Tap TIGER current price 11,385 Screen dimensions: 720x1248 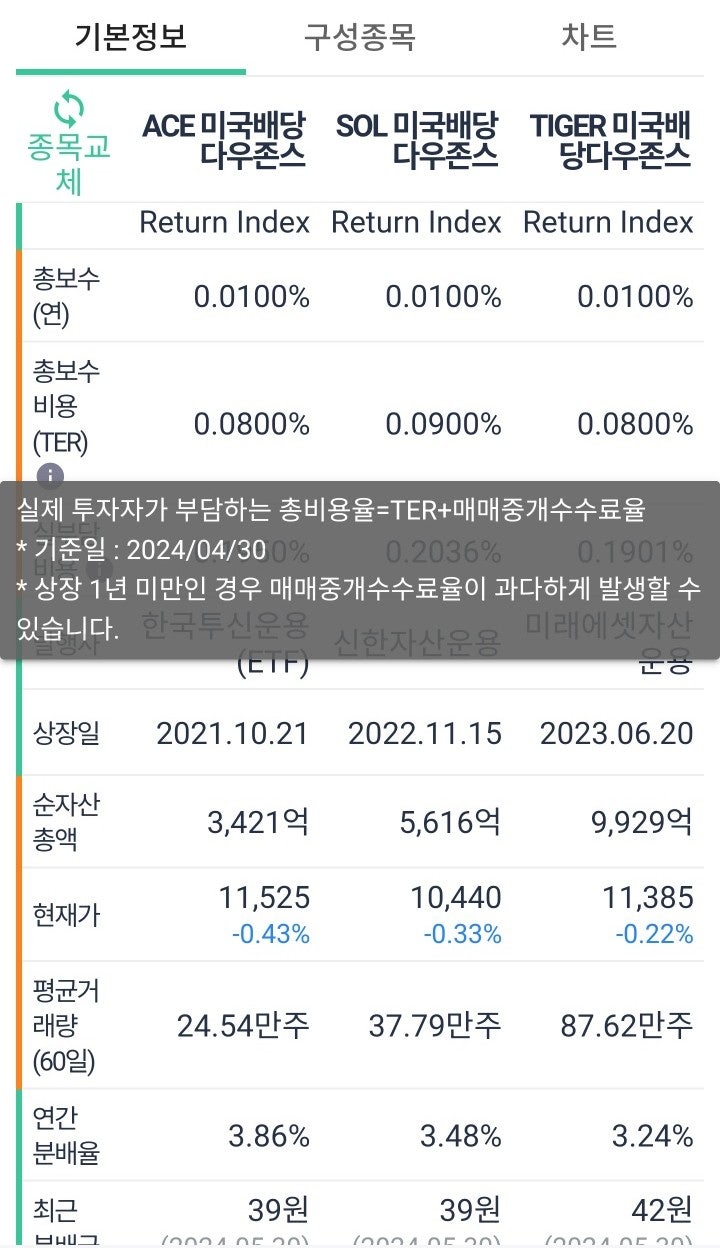(x=647, y=898)
